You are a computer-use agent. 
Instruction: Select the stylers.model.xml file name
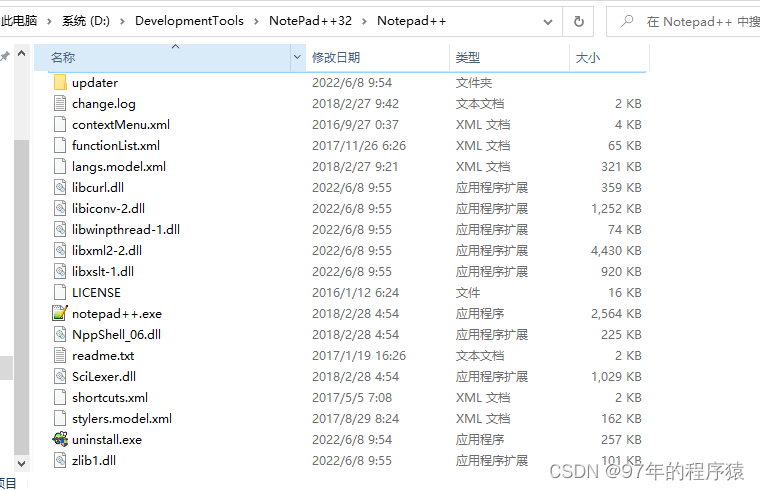click(122, 419)
